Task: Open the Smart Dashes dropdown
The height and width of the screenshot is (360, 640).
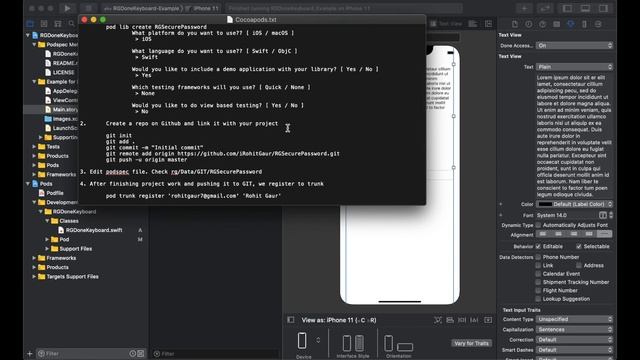Action: (575, 350)
